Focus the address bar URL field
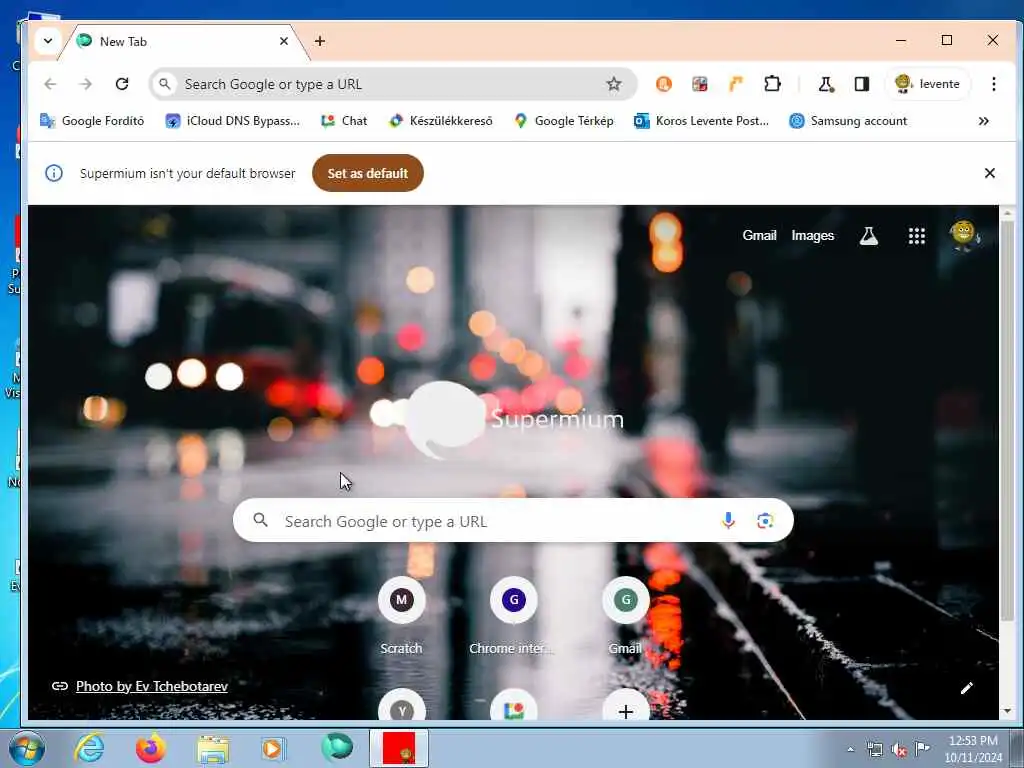Screen dimensions: 1024x768 click(392, 84)
